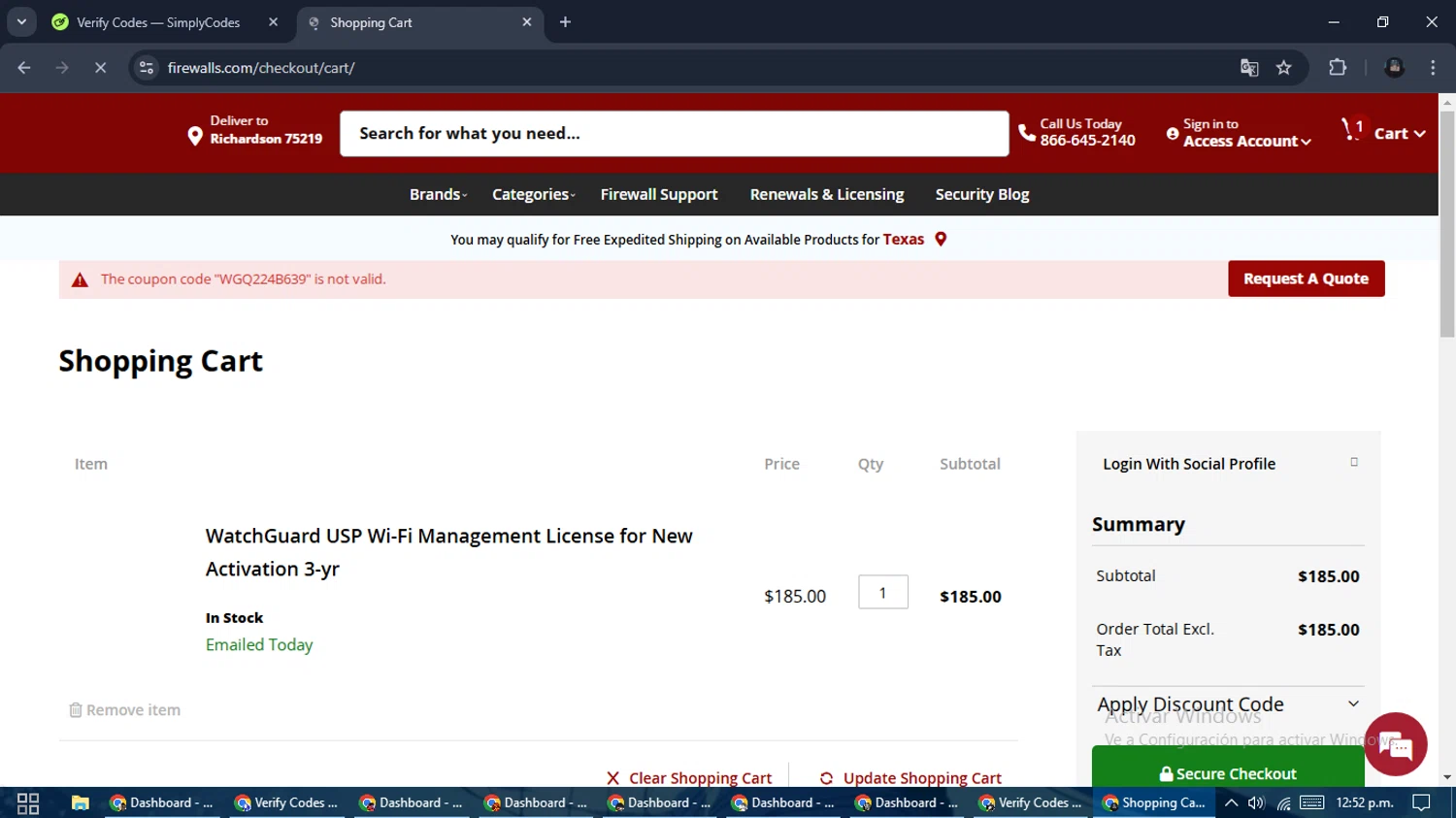Screen dimensions: 1456x818
Task: Open a new browser tab
Action: 565,22
